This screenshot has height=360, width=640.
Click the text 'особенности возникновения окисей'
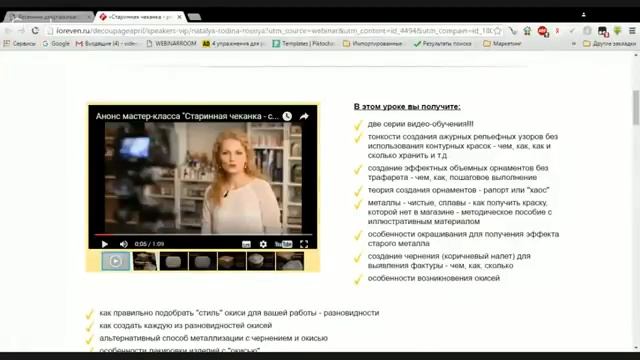pos(434,278)
